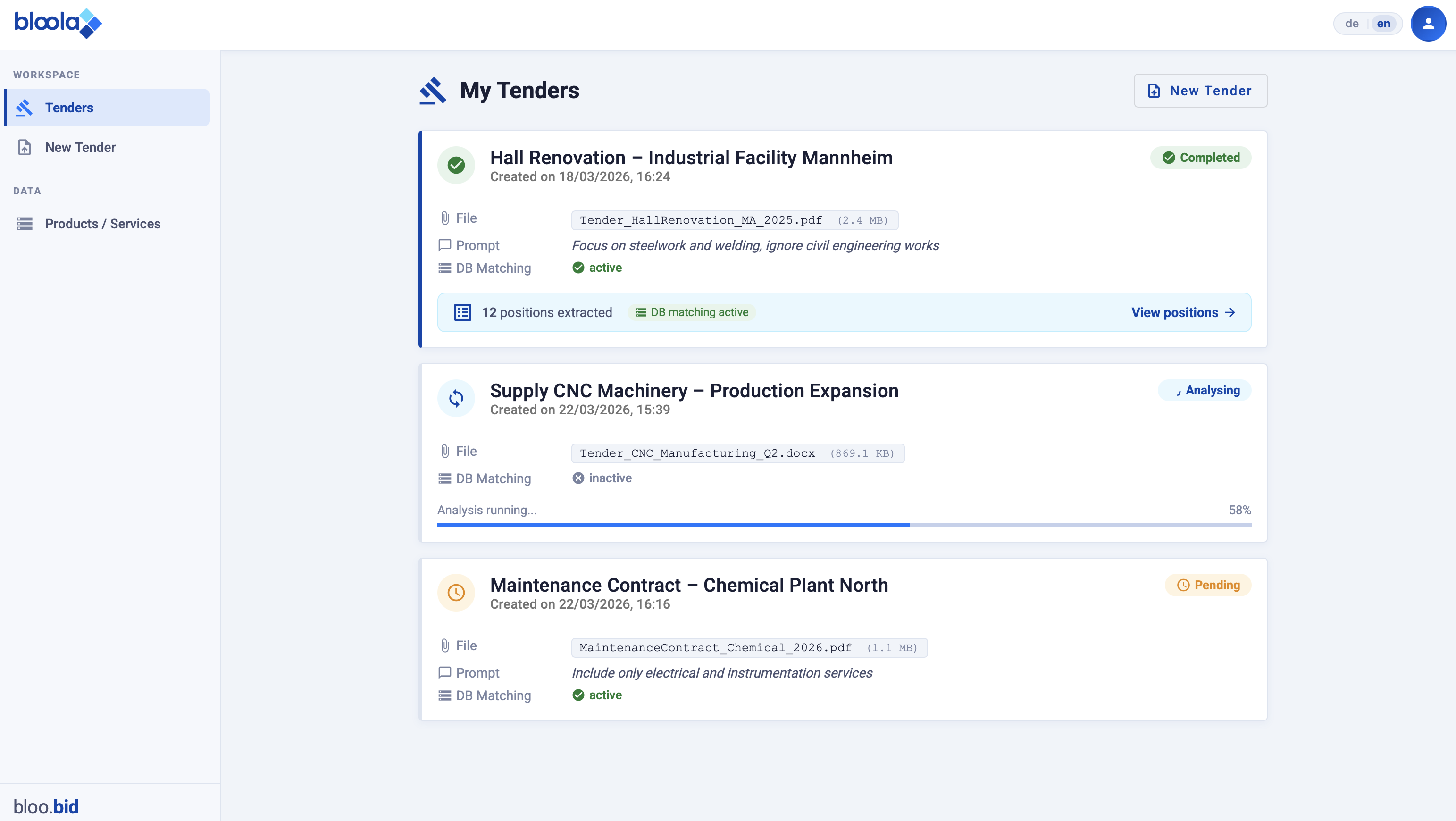This screenshot has height=821, width=1456.
Task: Open View positions arrow link
Action: [x=1183, y=312]
